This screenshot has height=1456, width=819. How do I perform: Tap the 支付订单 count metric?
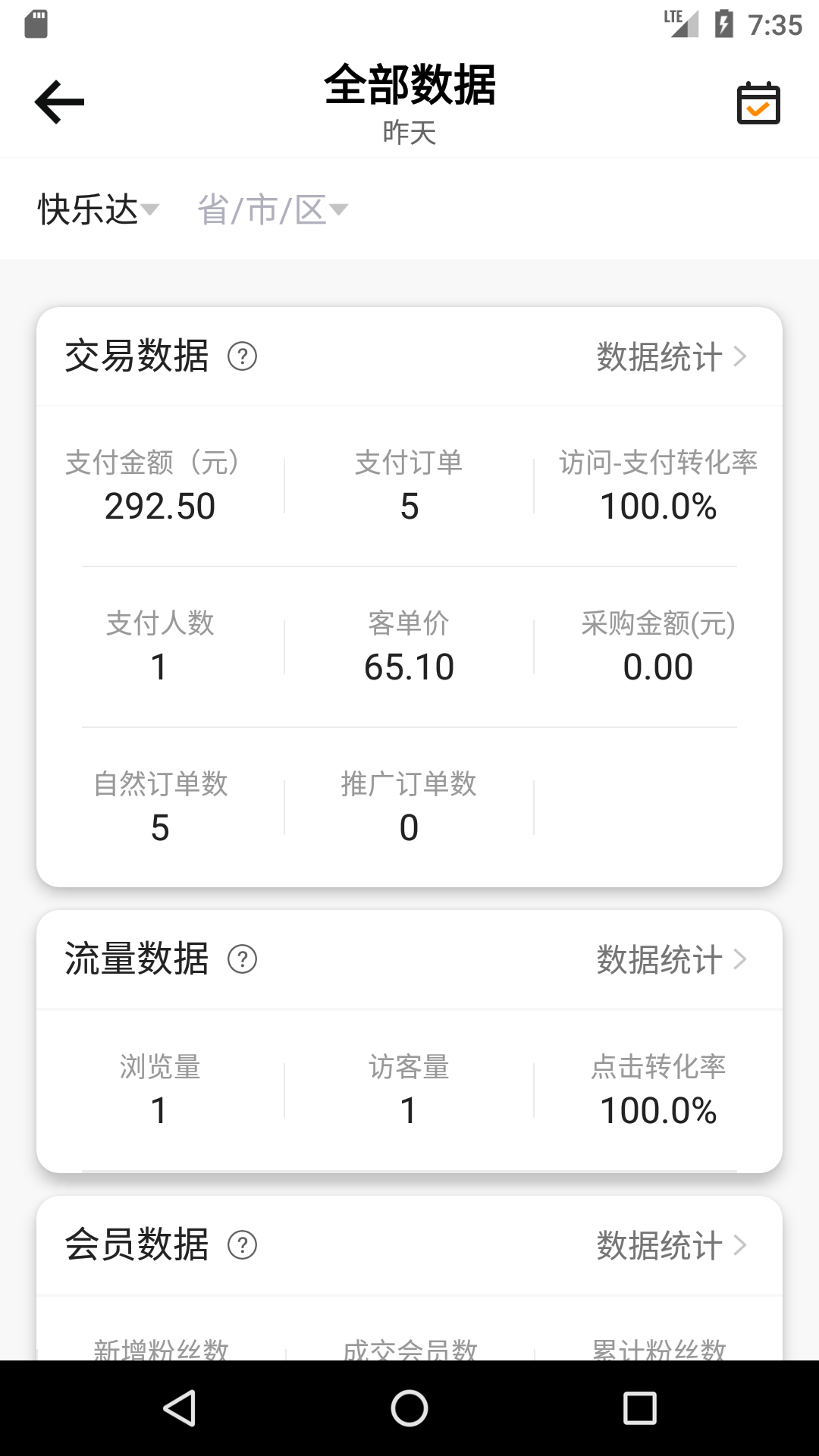[x=409, y=487]
